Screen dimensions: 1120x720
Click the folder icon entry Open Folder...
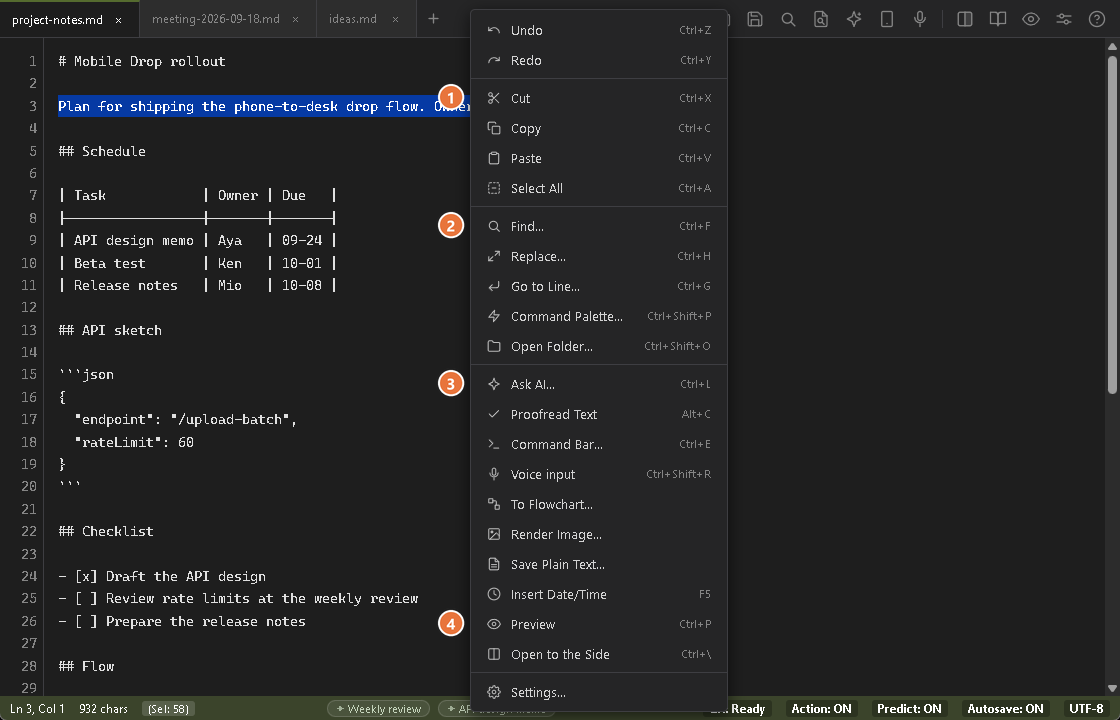coord(599,346)
